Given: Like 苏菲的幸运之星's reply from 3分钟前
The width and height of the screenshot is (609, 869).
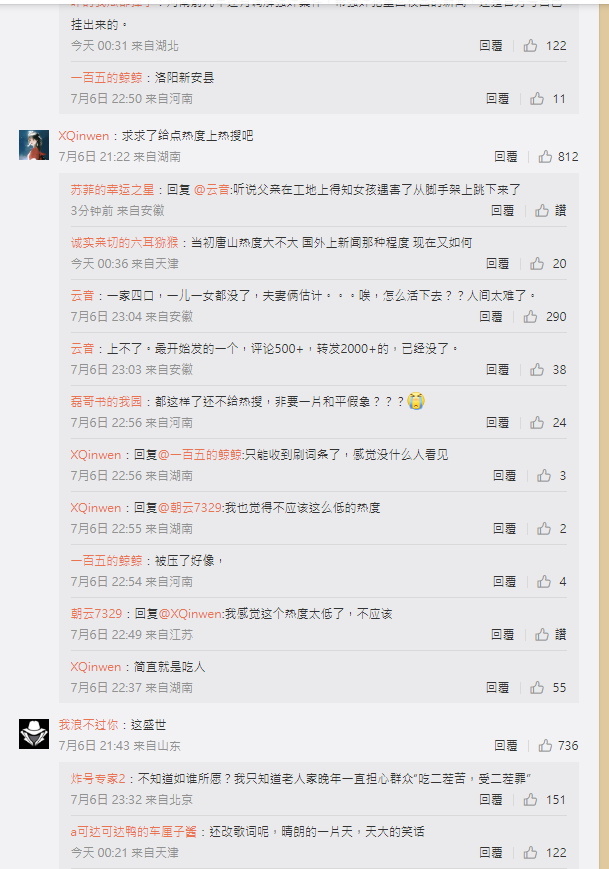Looking at the screenshot, I should pos(550,211).
